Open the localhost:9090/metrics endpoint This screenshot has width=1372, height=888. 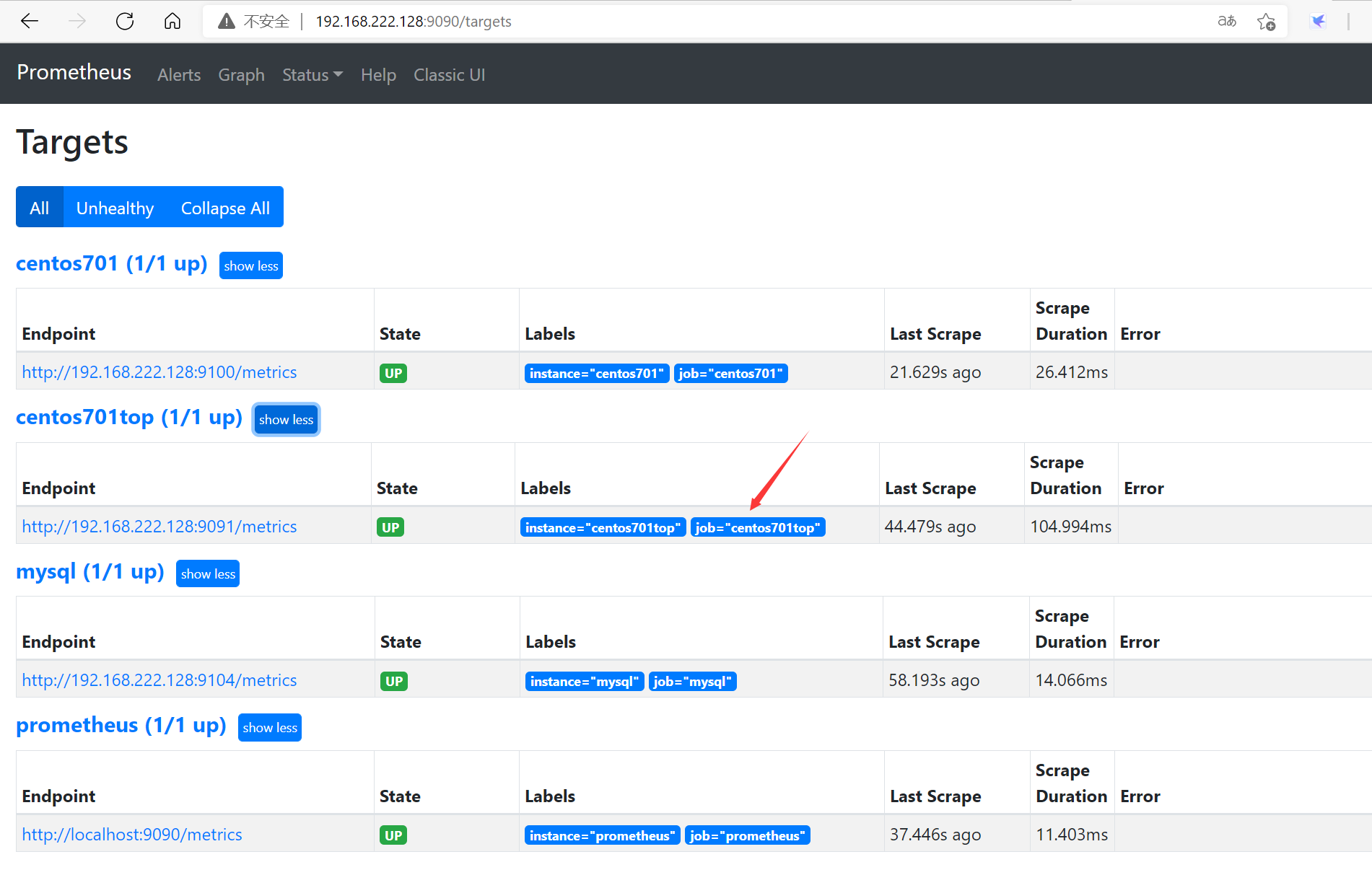pos(132,835)
